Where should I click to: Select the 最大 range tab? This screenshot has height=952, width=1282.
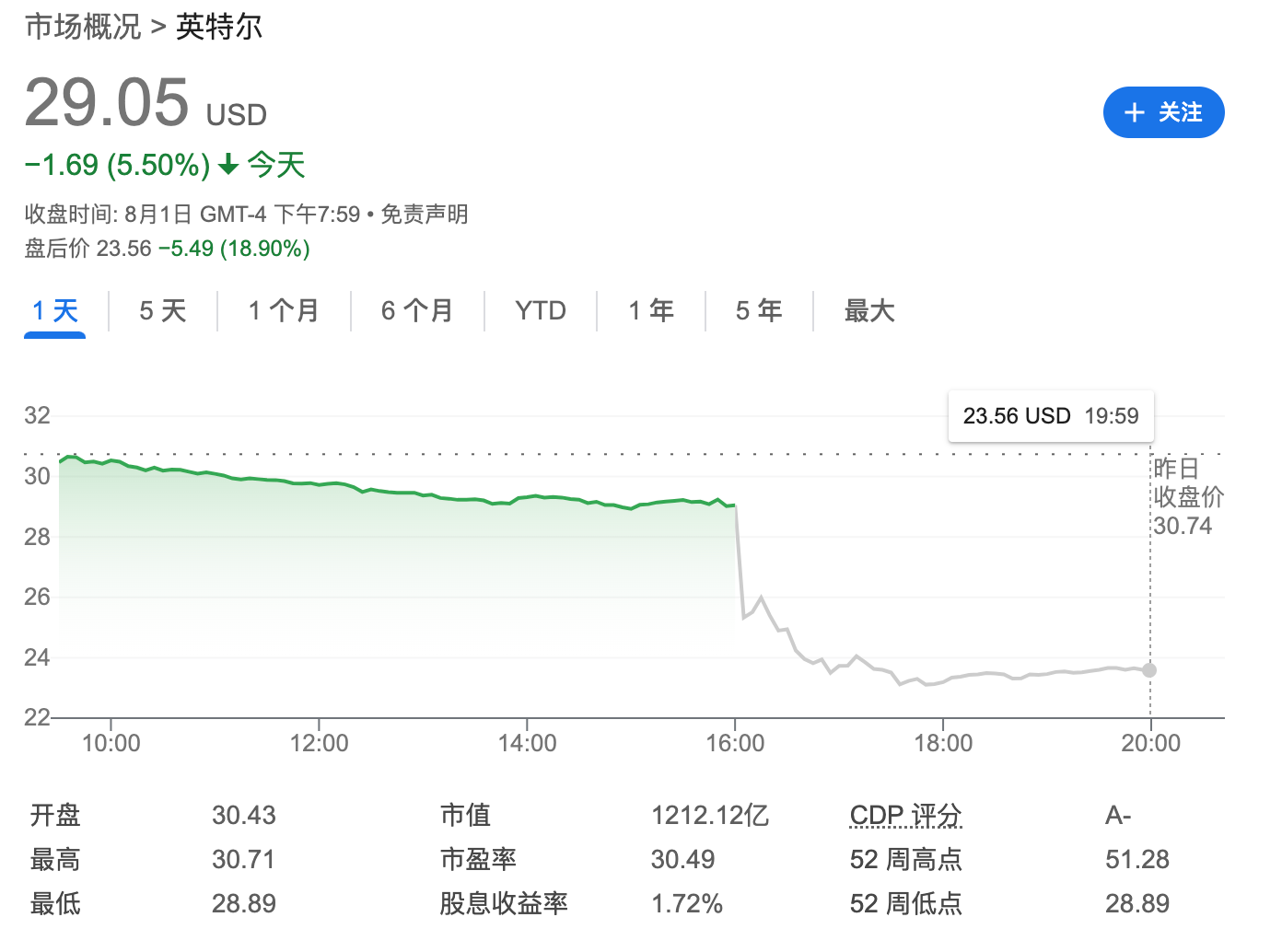[869, 311]
